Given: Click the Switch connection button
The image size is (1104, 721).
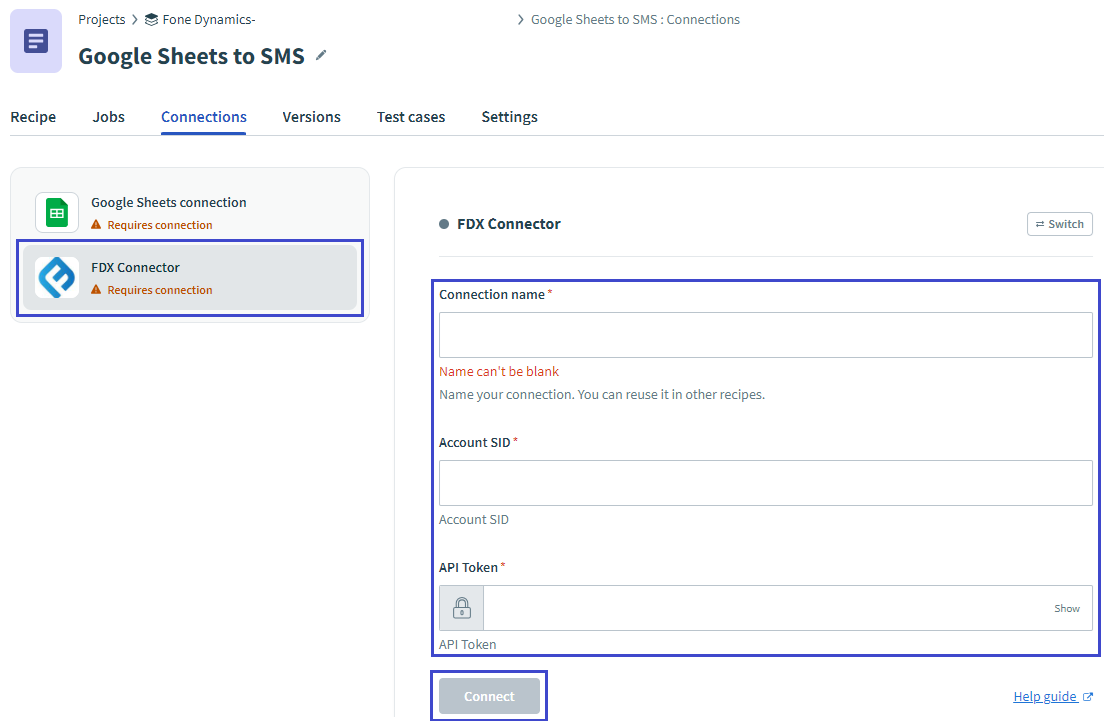Looking at the screenshot, I should (1060, 224).
